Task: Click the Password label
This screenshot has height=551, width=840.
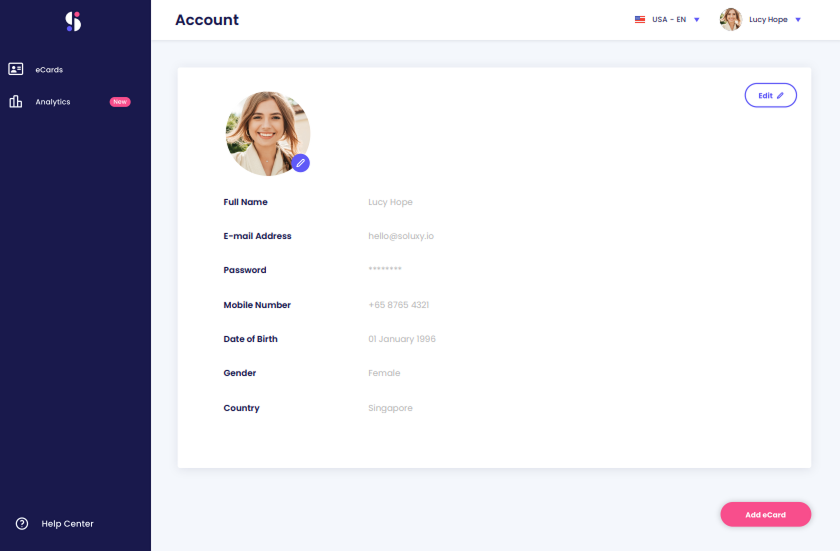Action: 245,270
